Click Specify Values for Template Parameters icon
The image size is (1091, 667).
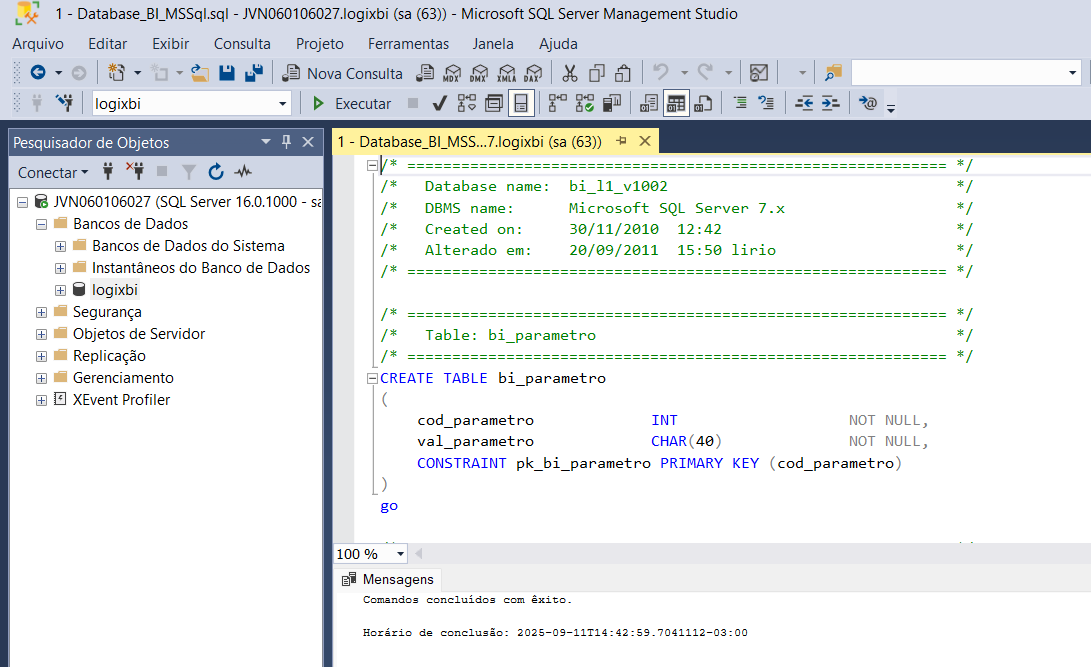pyautogui.click(x=868, y=103)
